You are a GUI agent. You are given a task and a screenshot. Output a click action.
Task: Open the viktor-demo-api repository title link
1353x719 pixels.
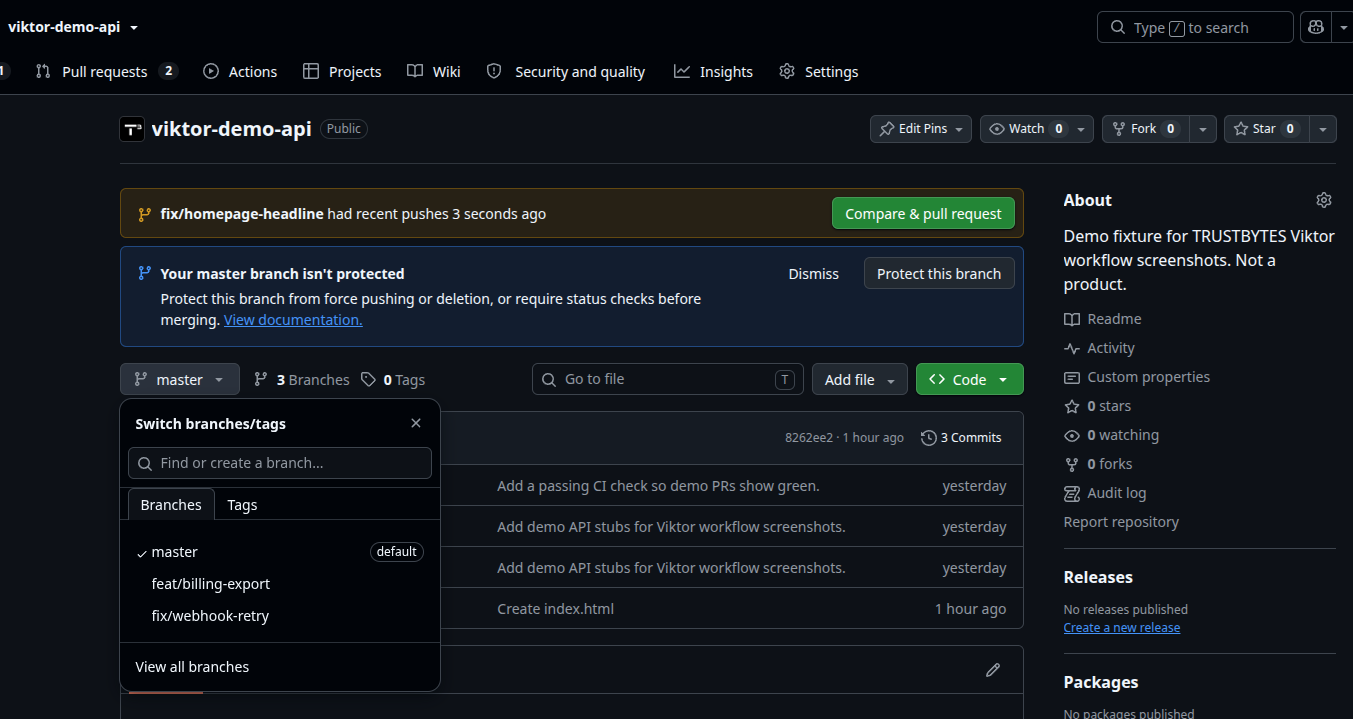pyautogui.click(x=231, y=129)
